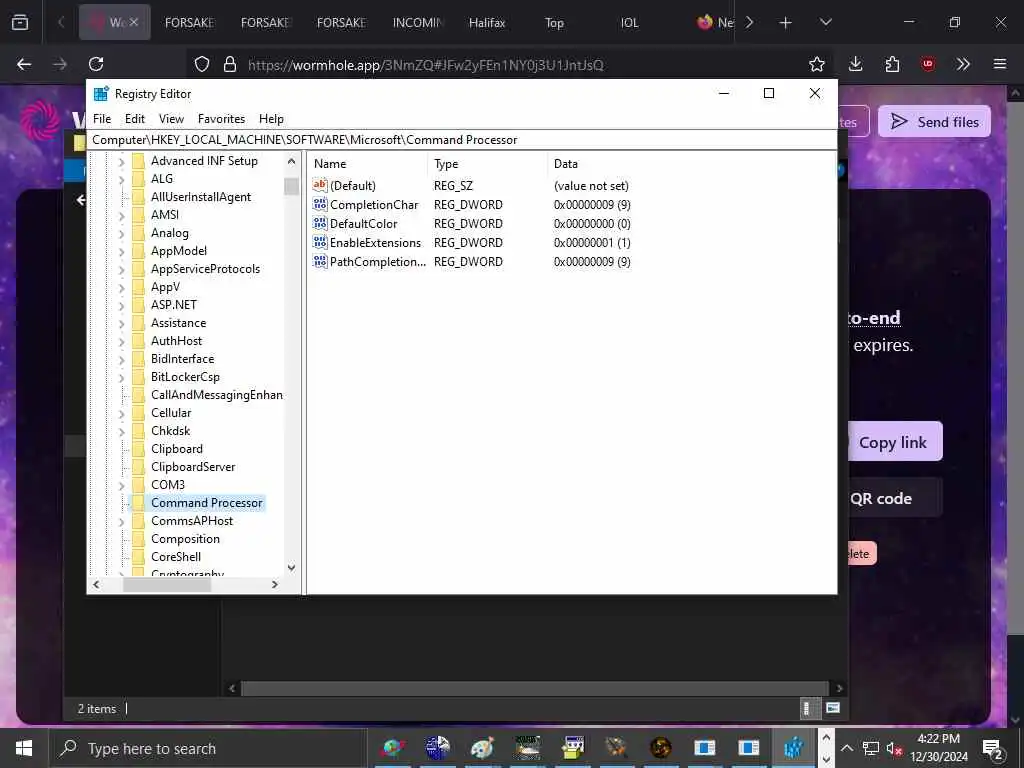The width and height of the screenshot is (1024, 768).
Task: Click the tracking protection shield icon
Action: [x=202, y=64]
